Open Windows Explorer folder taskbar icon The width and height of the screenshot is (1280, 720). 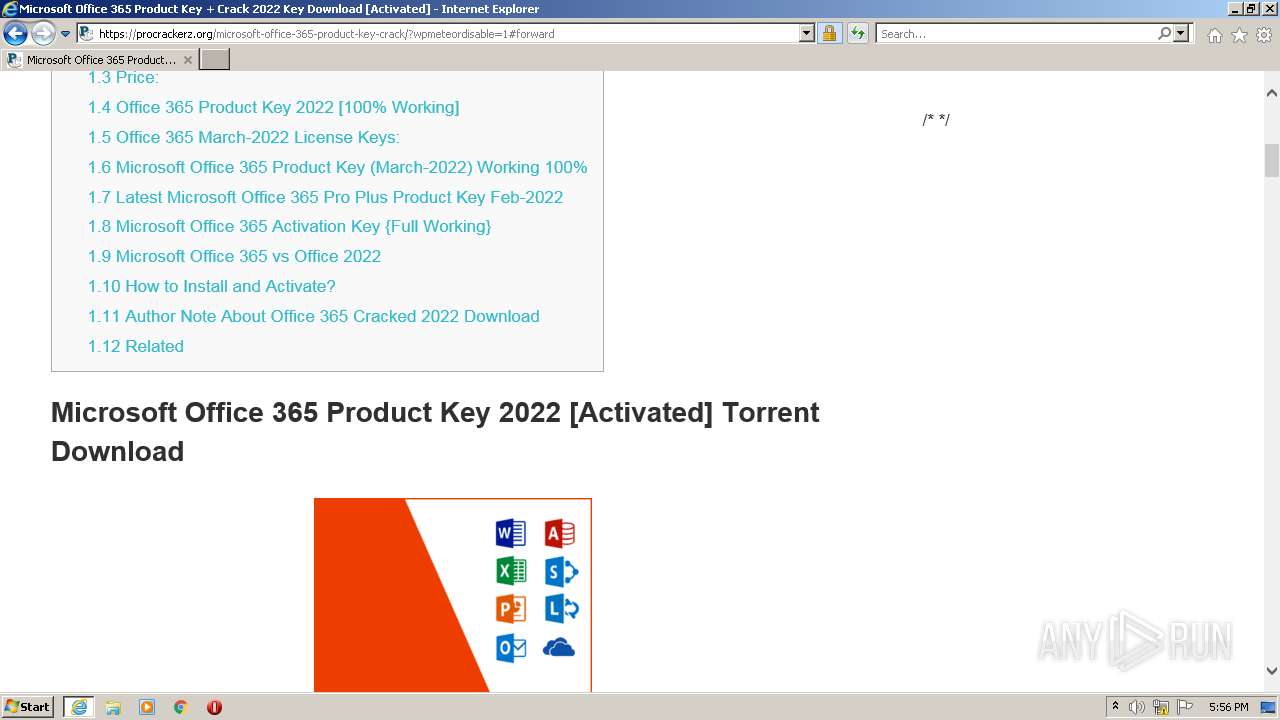[113, 707]
